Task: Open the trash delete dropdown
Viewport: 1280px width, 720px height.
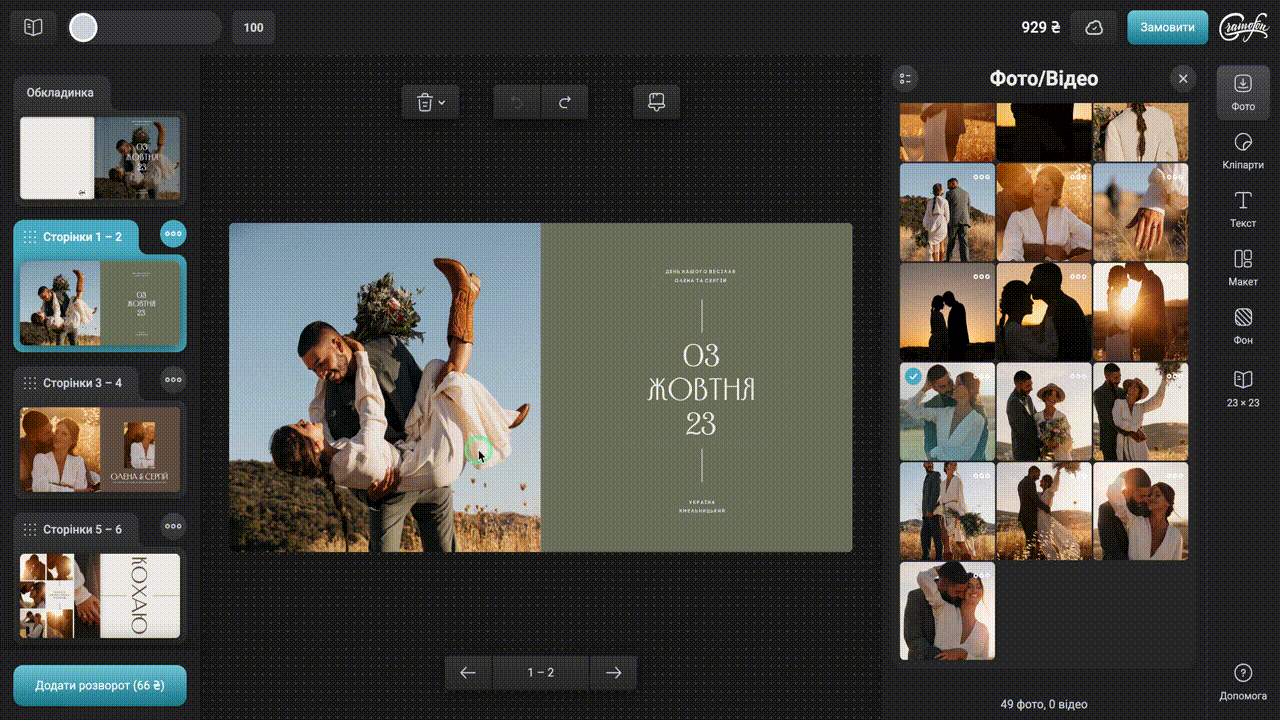Action: tap(430, 102)
